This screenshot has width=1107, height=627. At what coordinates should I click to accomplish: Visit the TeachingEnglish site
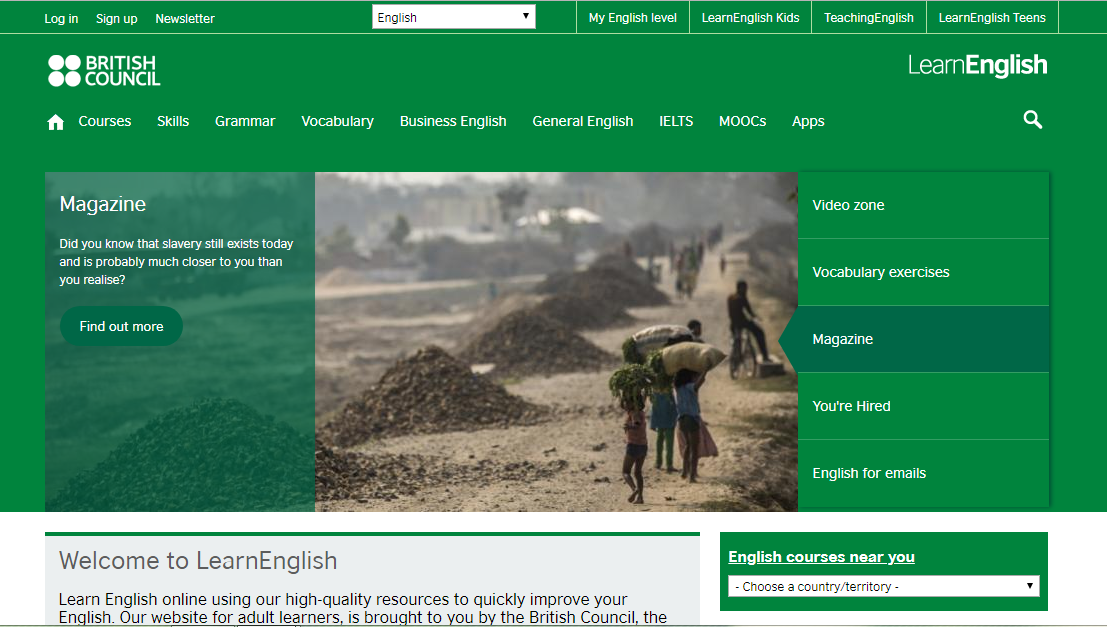pos(869,18)
